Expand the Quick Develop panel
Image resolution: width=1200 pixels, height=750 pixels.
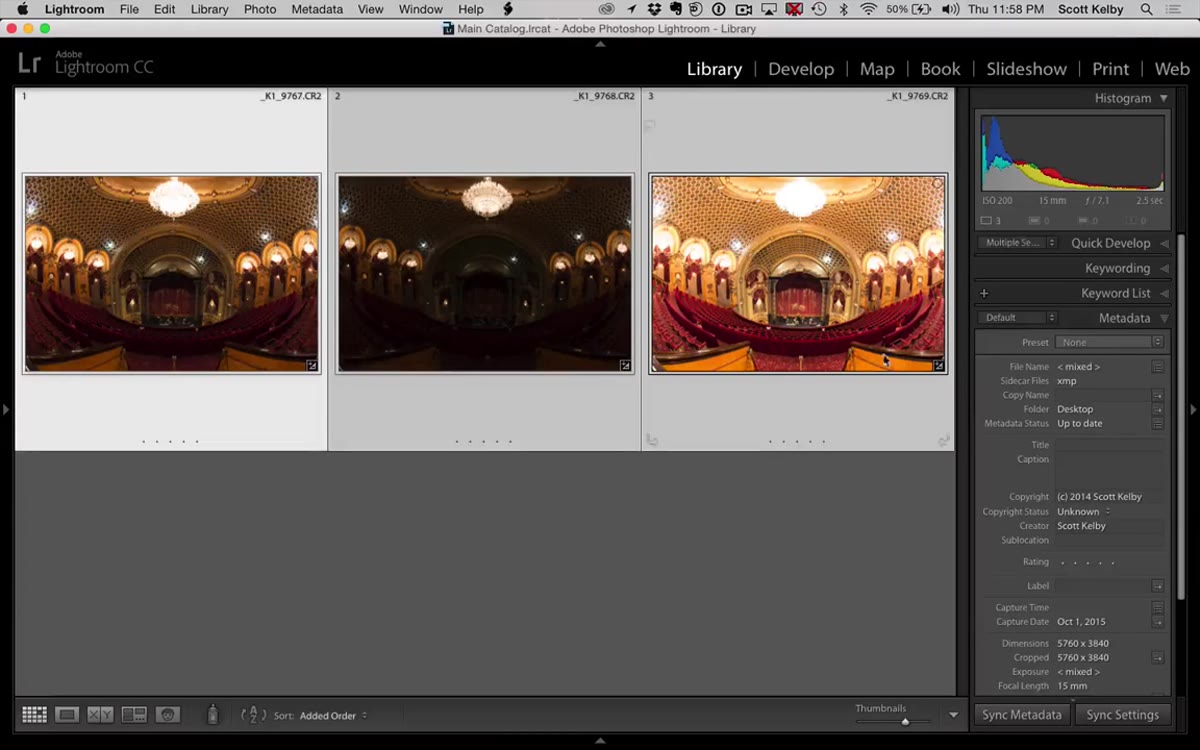1163,243
